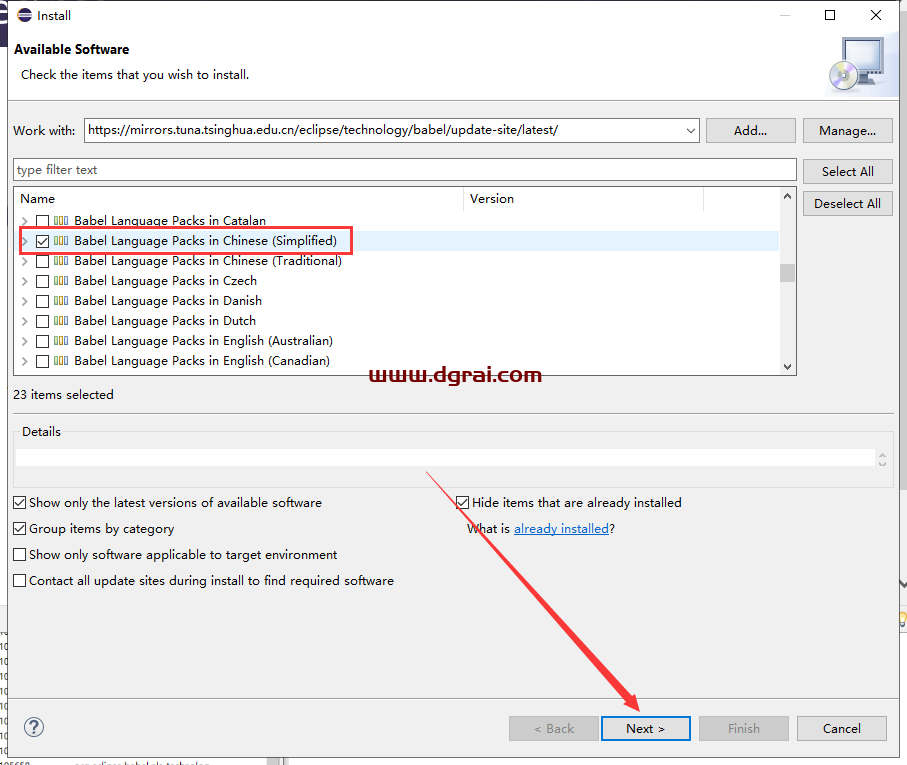Image resolution: width=907 pixels, height=765 pixels.
Task: Select row Babel Language Packs in Czech
Action: [396, 281]
